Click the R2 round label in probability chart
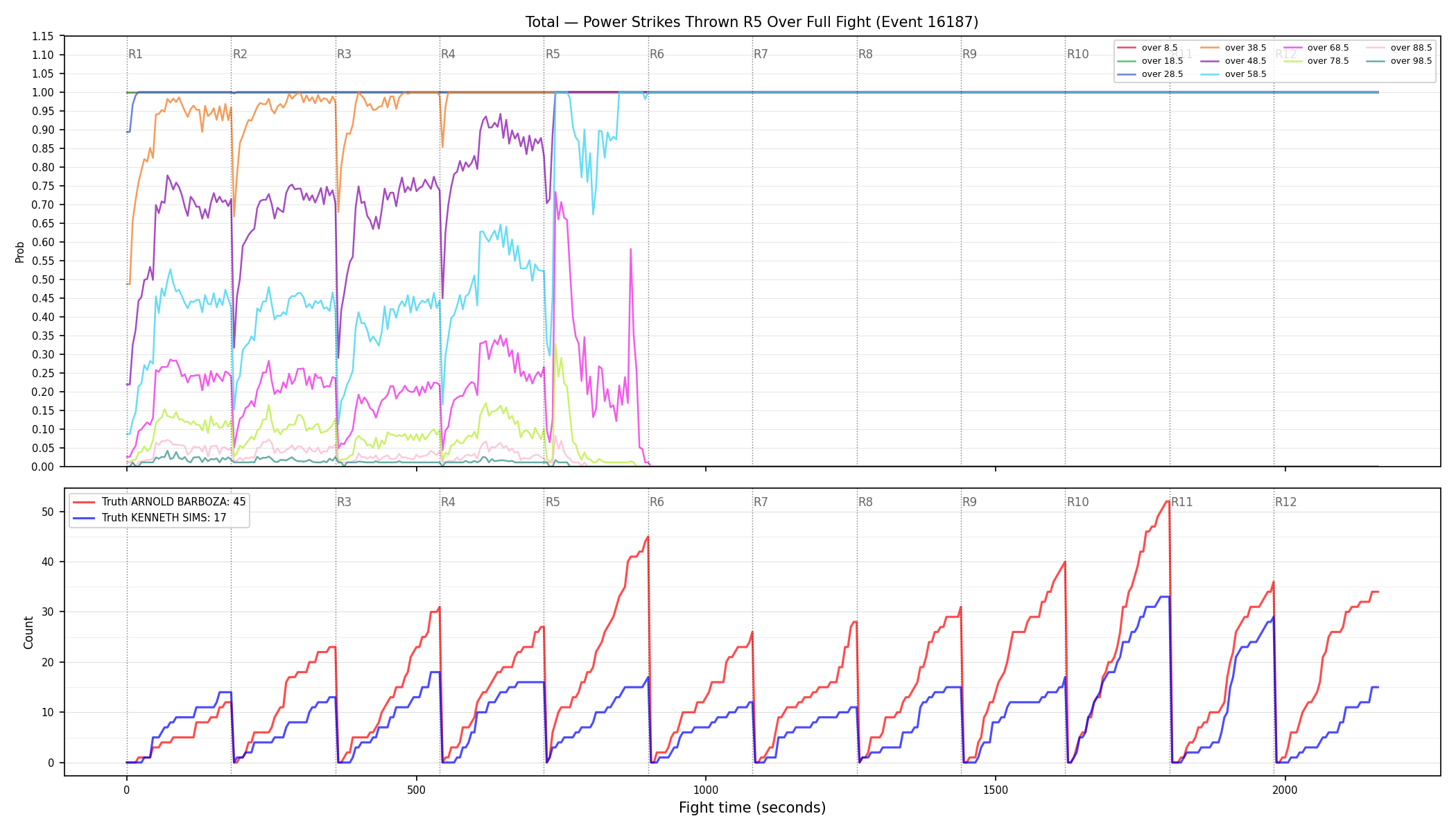Viewport: 1456px width, 832px height. tap(240, 54)
